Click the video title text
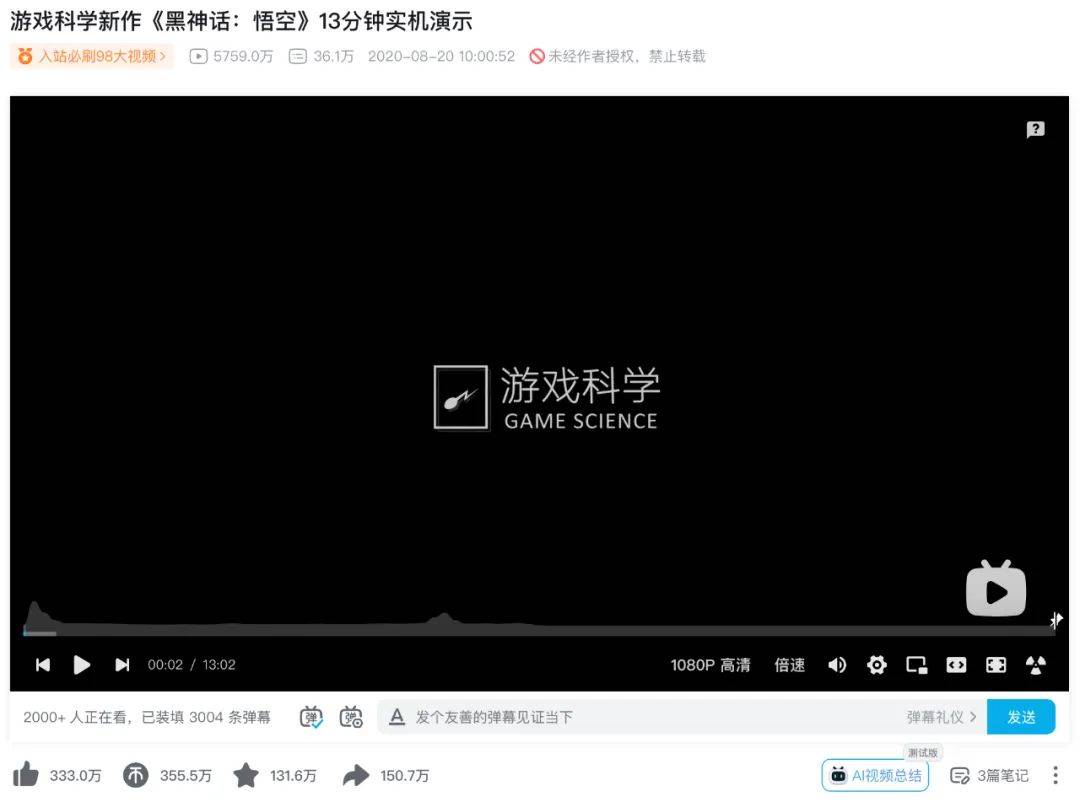The width and height of the screenshot is (1080, 802). pyautogui.click(x=241, y=21)
